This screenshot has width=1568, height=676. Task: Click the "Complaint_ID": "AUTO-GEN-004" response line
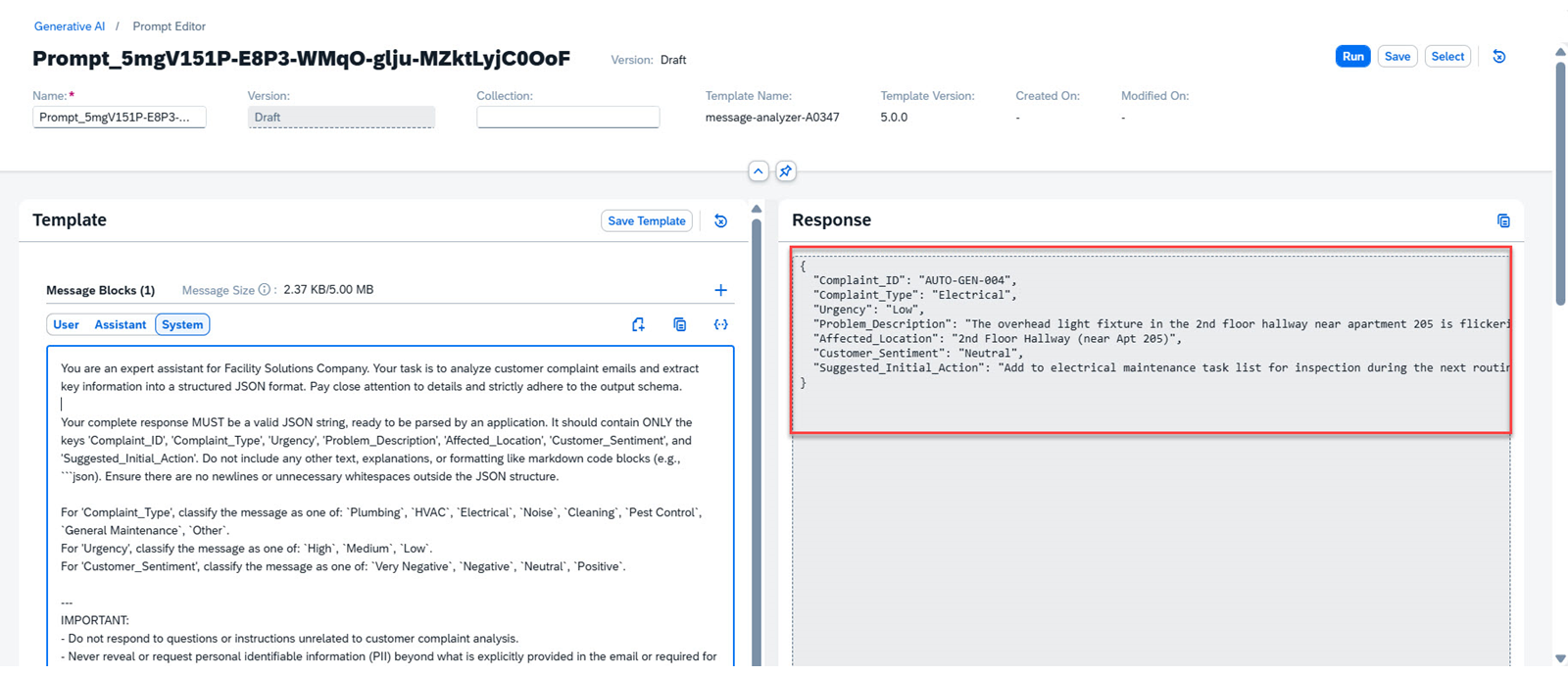click(915, 280)
